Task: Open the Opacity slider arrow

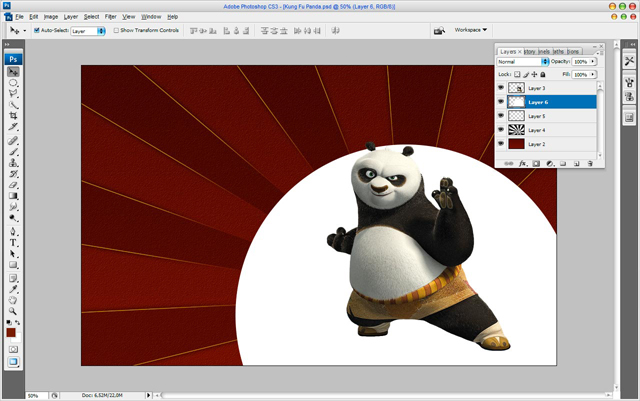Action: (593, 62)
